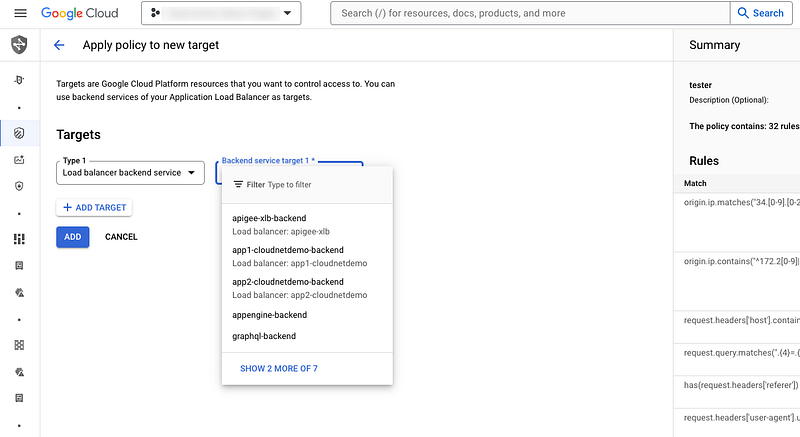Viewport: 800px width, 437px height.
Task: Open the first sidebar icon below shield
Action: [x=19, y=80]
